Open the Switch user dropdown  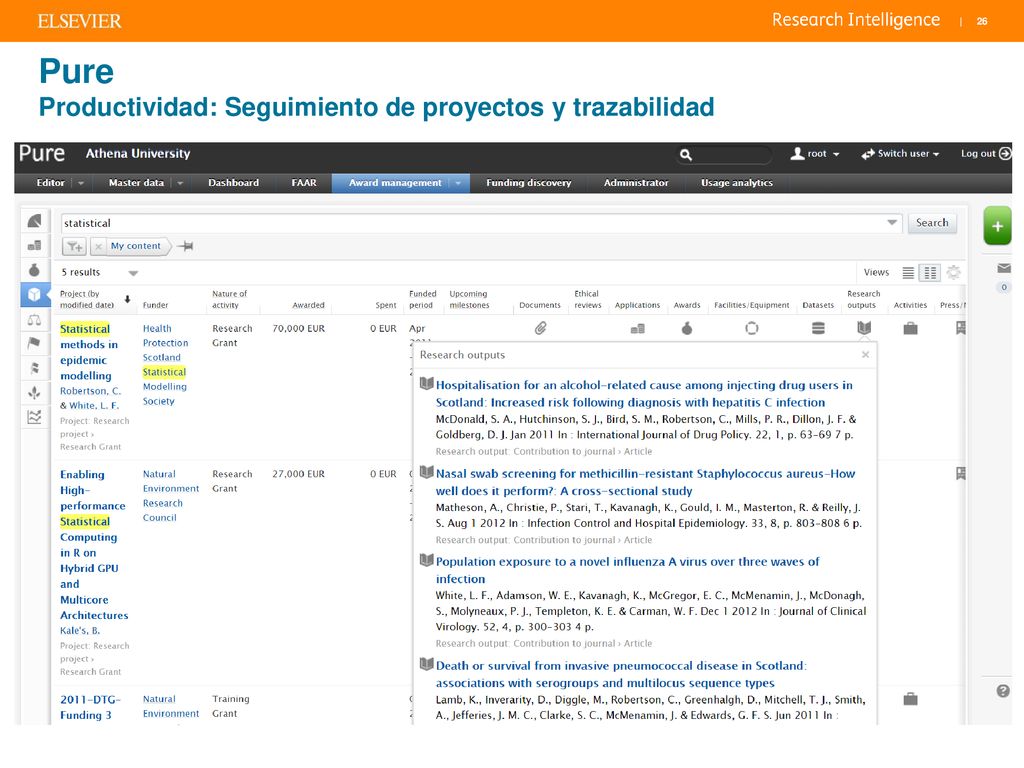(900, 154)
